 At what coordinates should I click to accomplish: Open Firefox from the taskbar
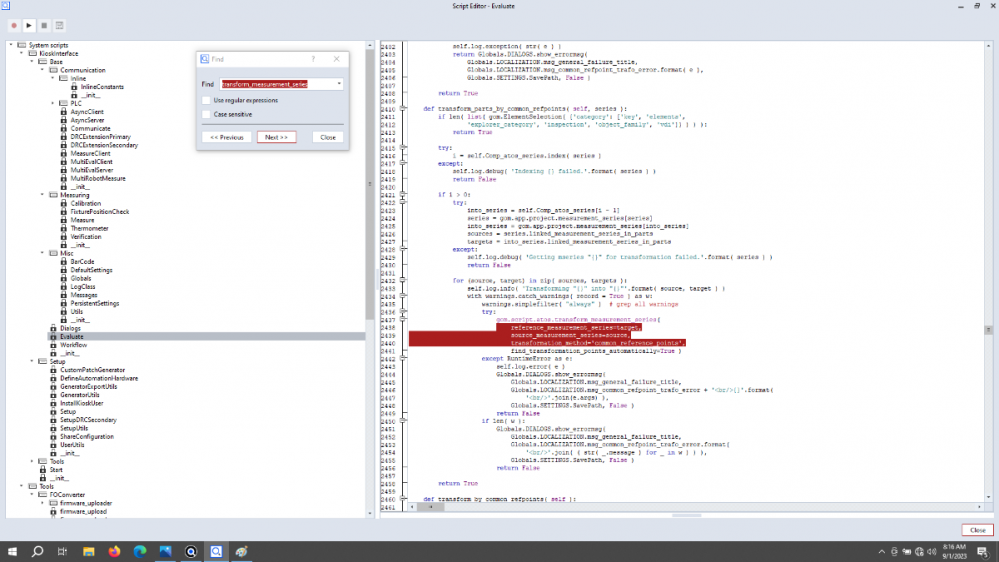[x=113, y=551]
